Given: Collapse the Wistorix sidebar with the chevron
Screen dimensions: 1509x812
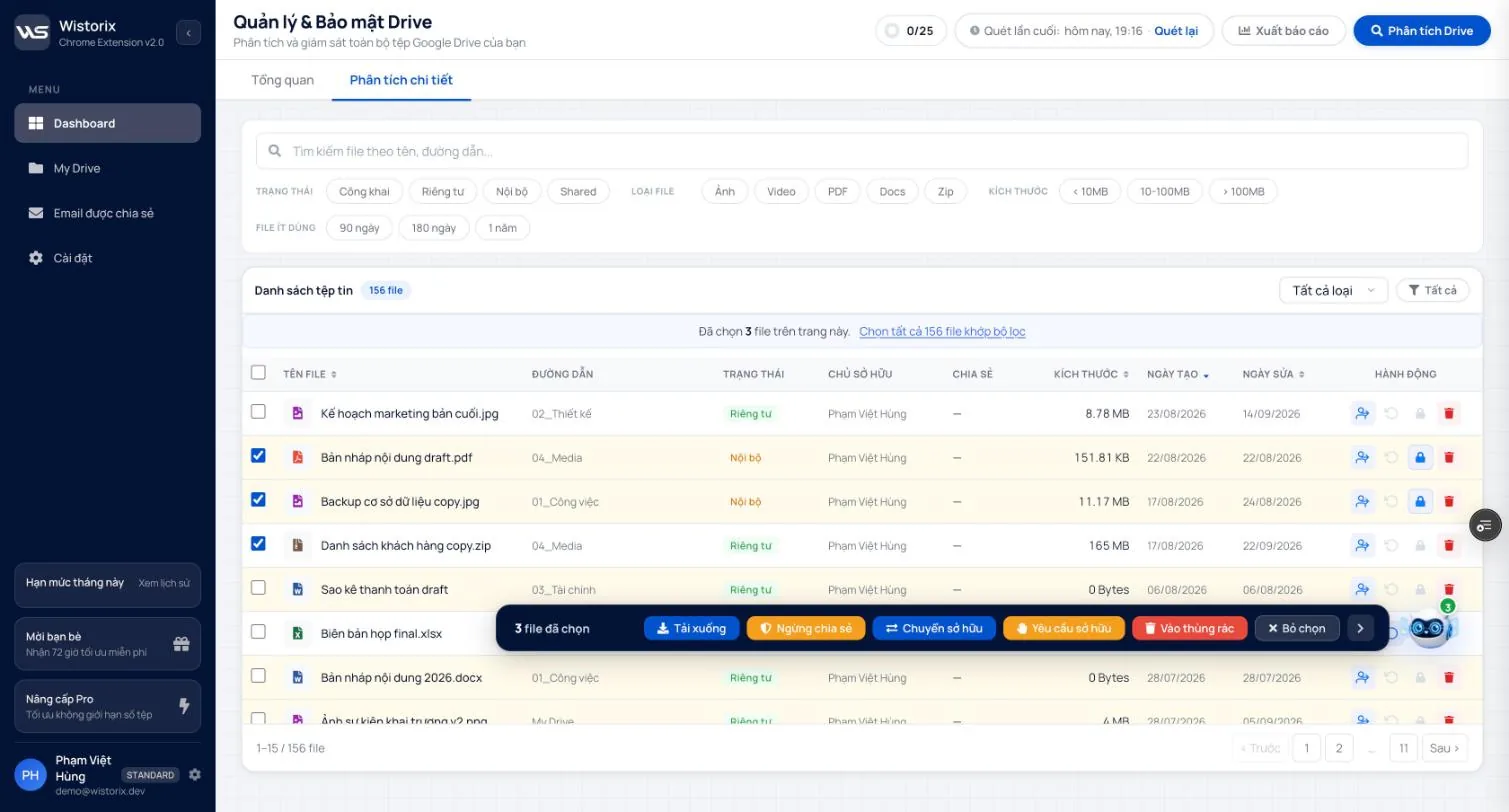Looking at the screenshot, I should click(188, 33).
